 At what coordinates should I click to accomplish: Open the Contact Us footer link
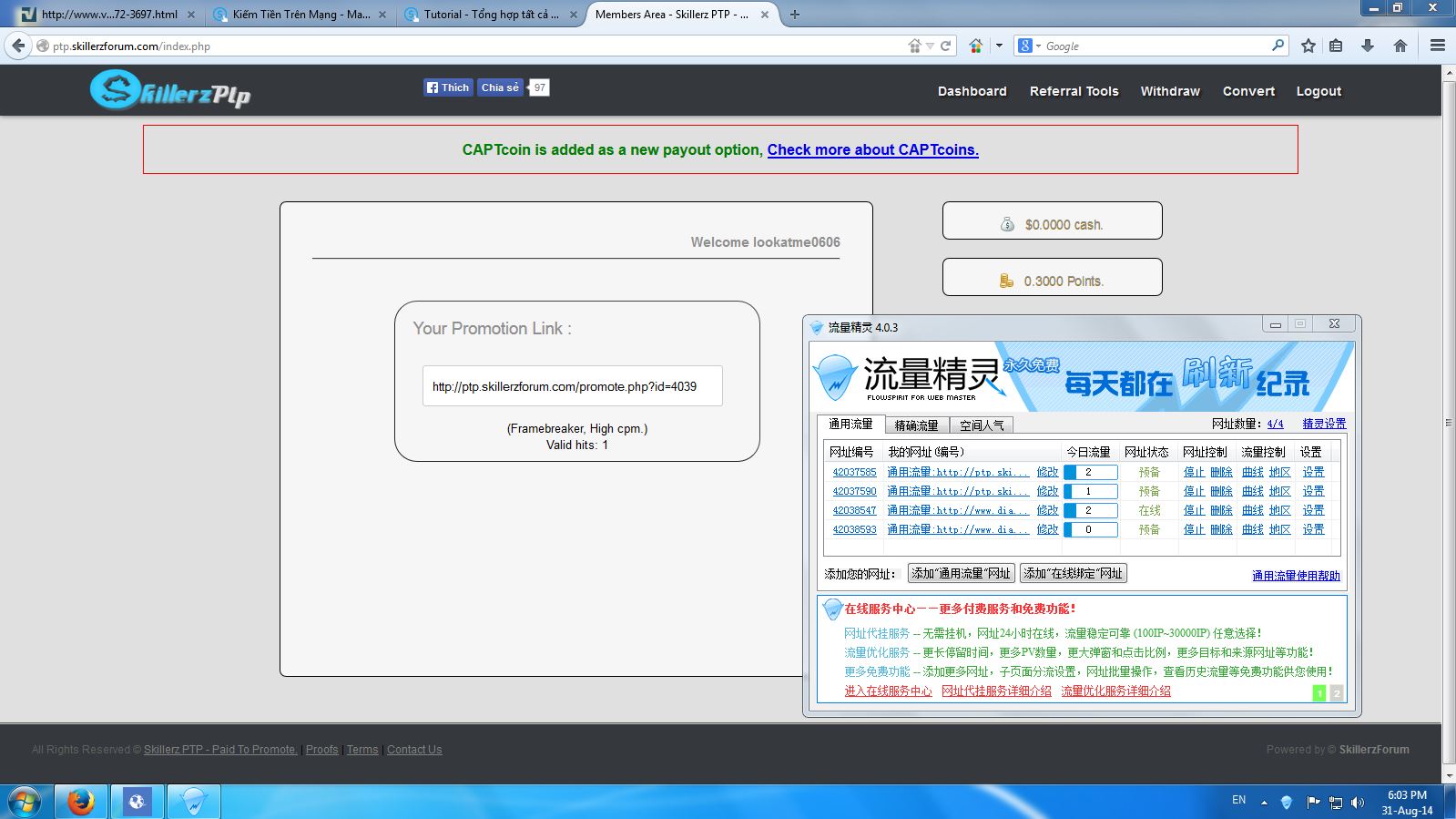click(x=414, y=750)
